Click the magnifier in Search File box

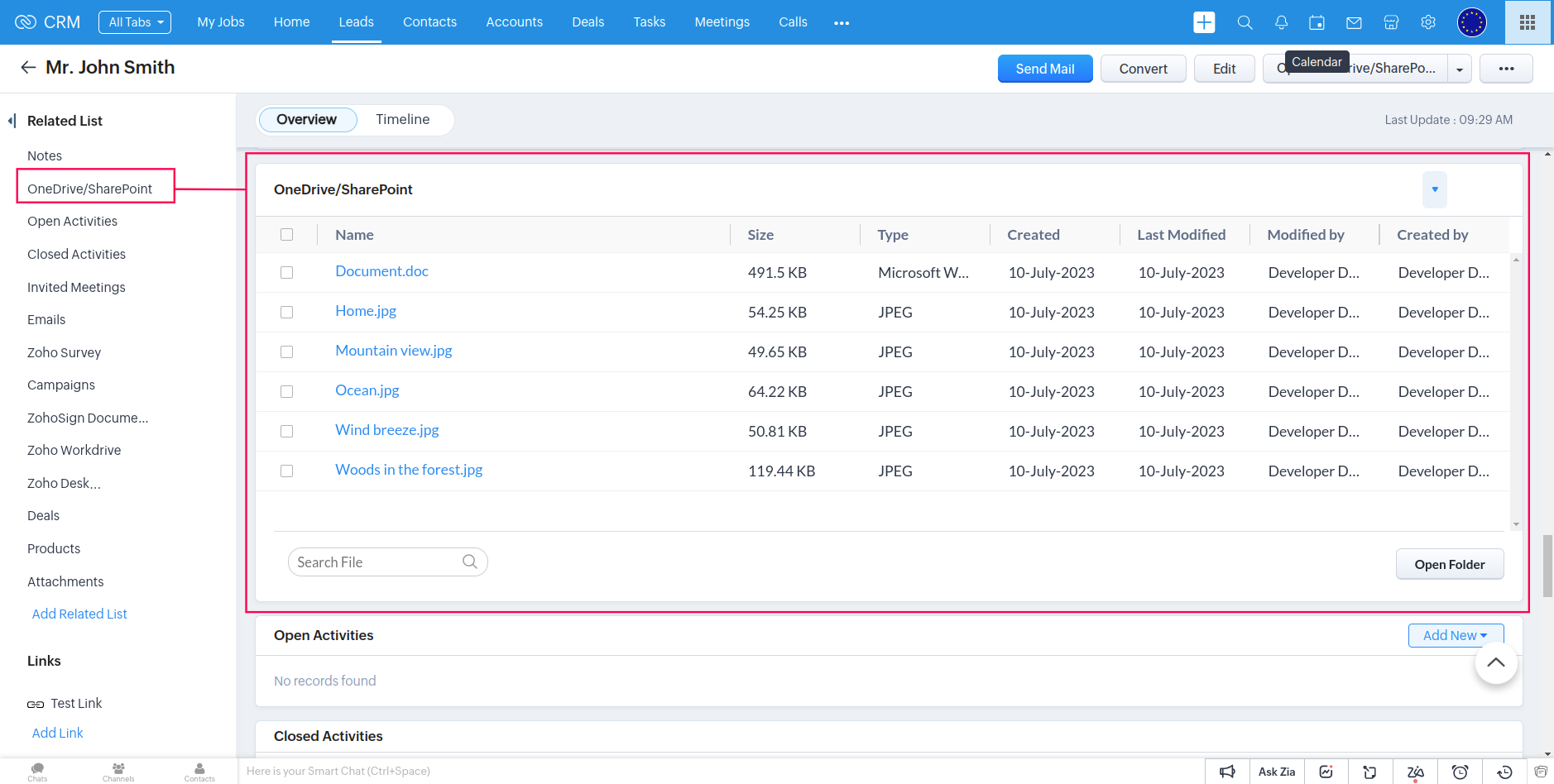point(470,562)
